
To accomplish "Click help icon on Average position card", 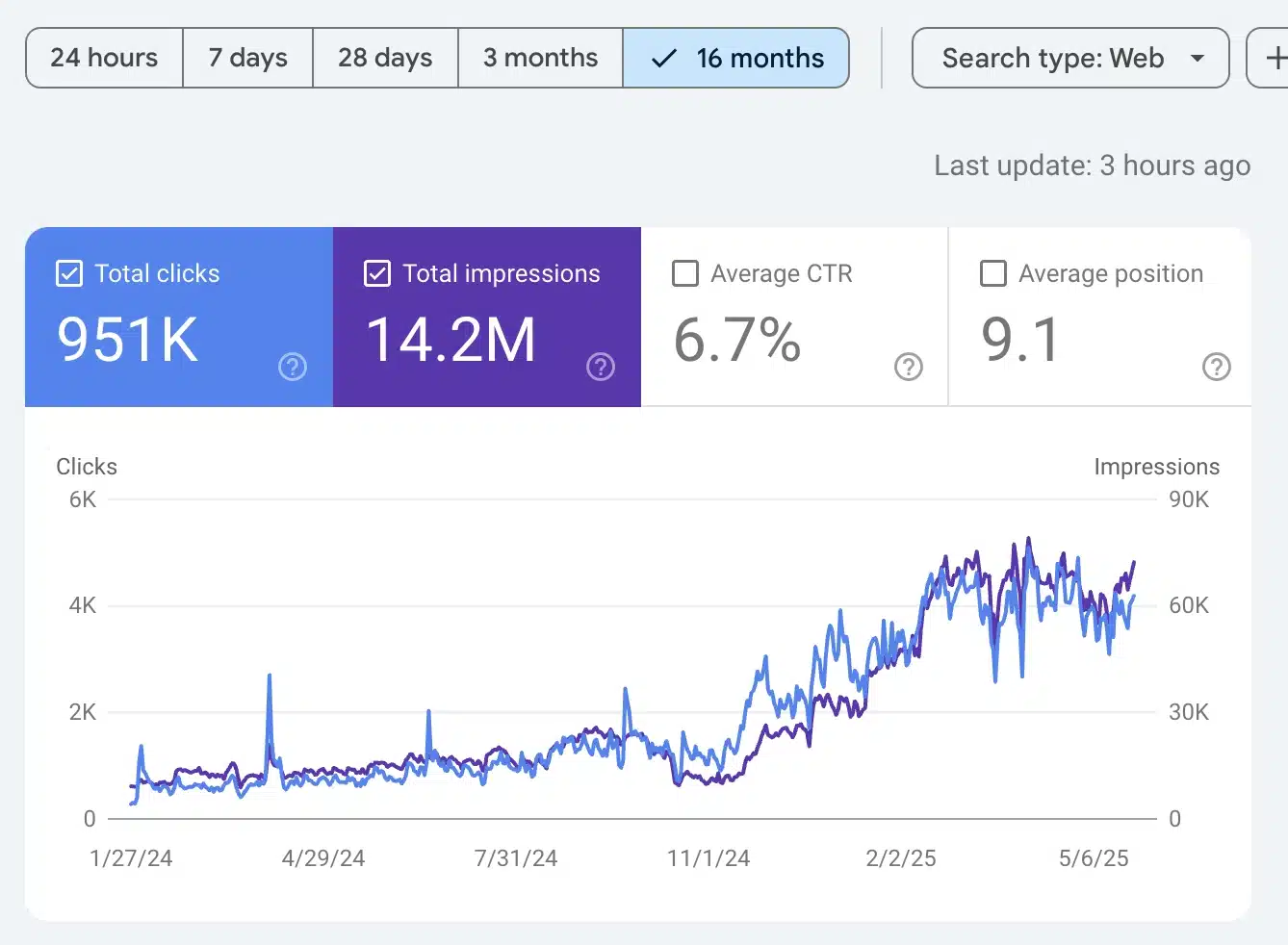I will (x=1217, y=367).
